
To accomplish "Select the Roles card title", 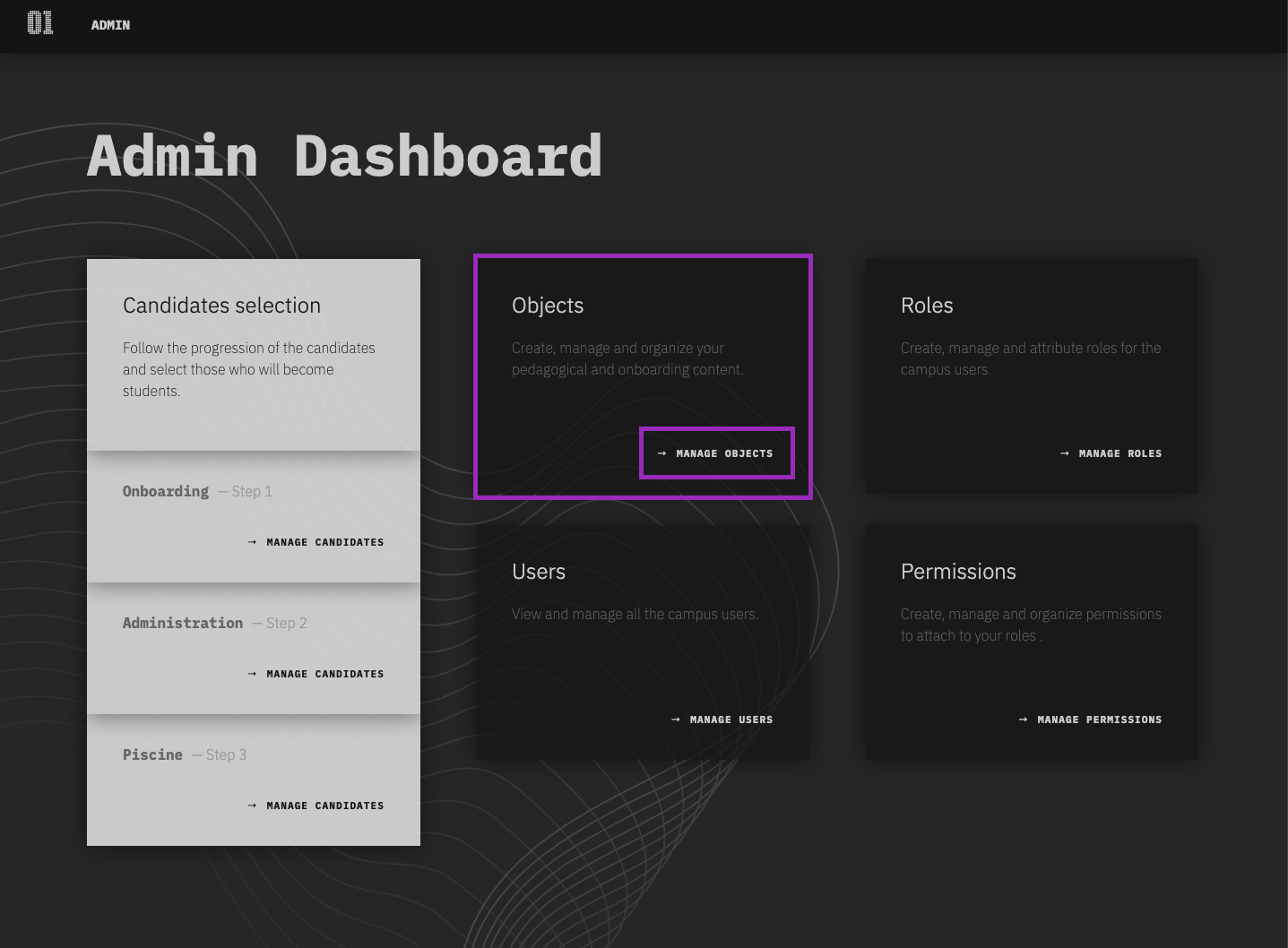I will [x=927, y=306].
